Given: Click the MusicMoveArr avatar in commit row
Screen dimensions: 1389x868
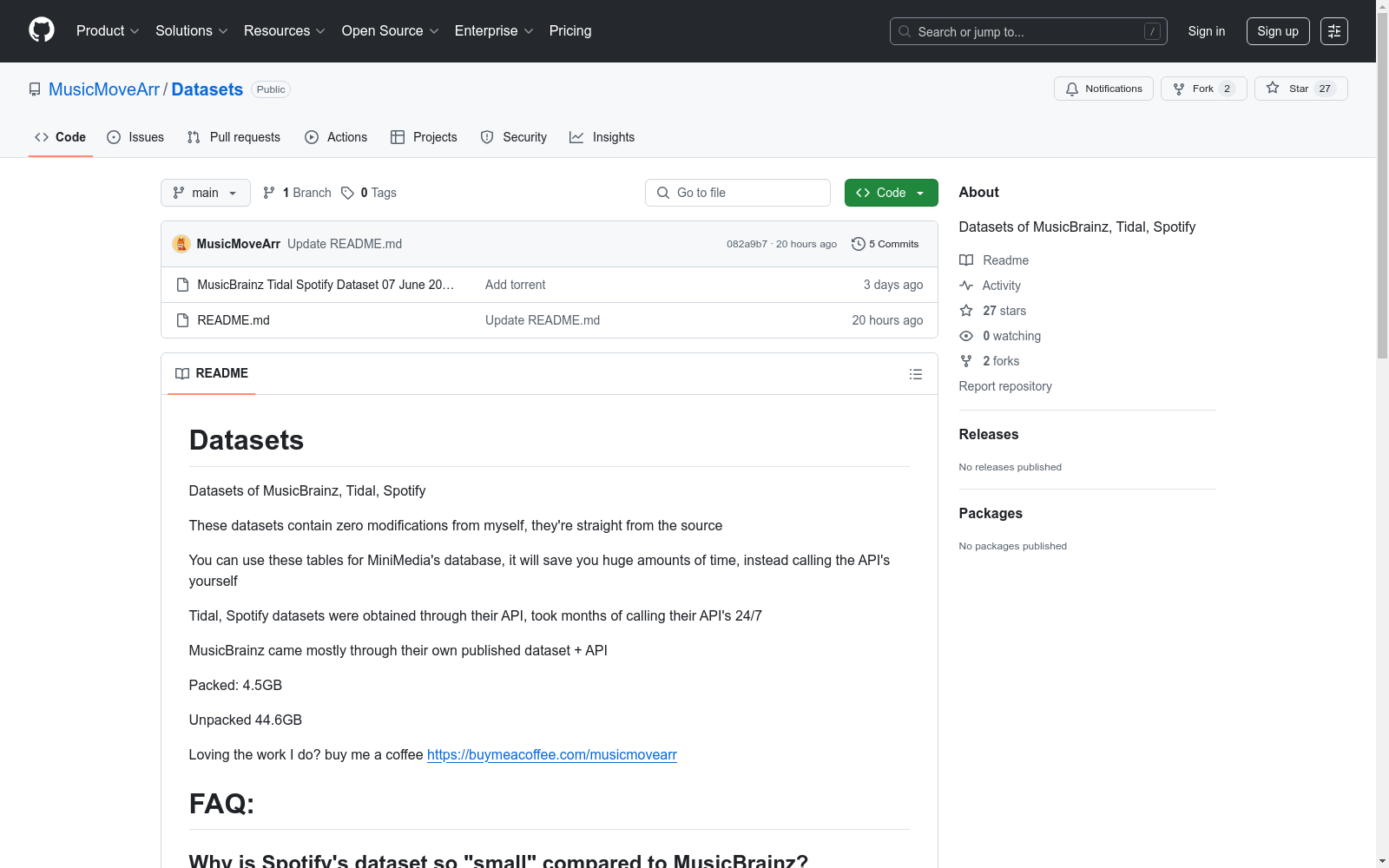Looking at the screenshot, I should (181, 244).
